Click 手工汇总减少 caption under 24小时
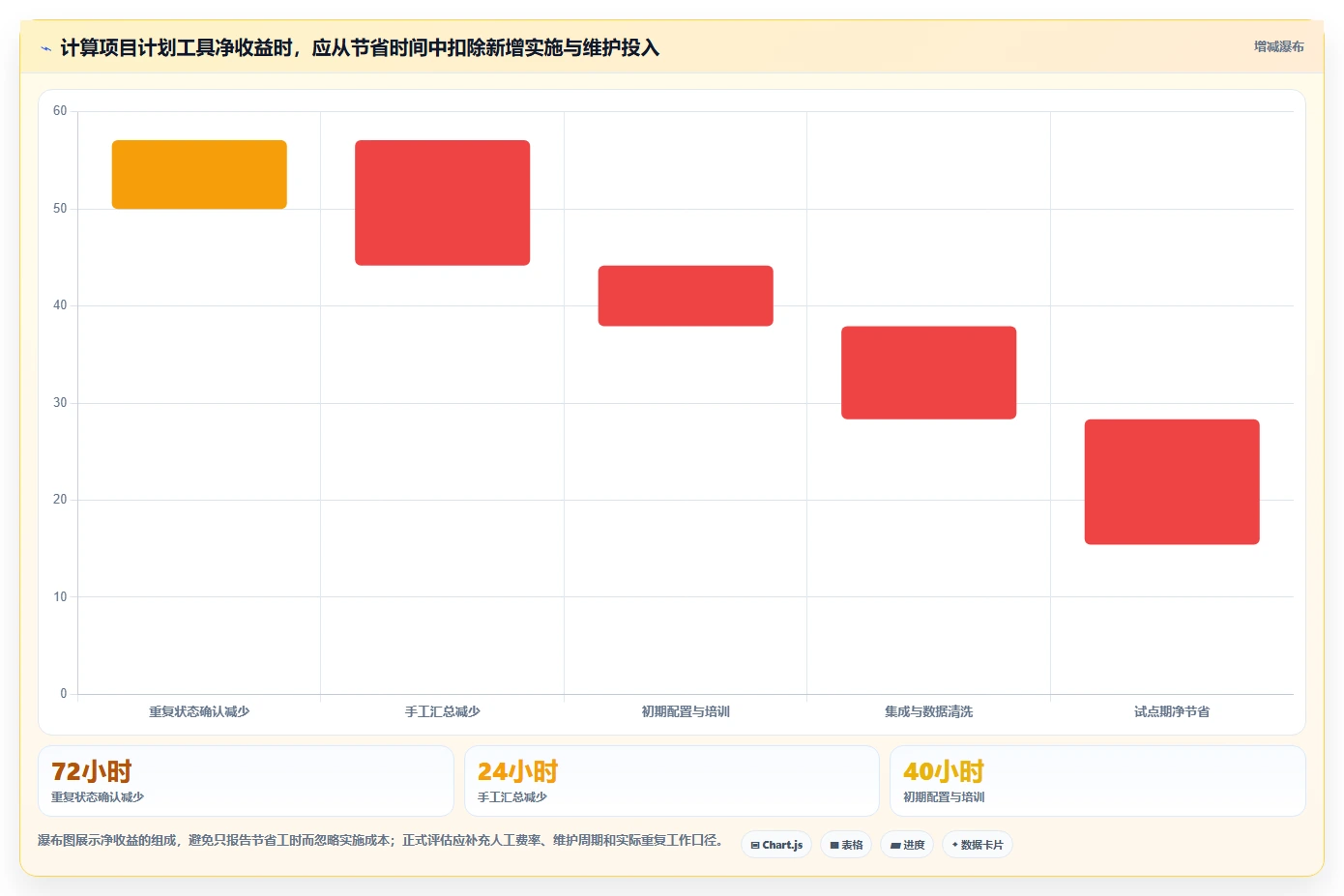Screen dimensions: 1344x896 click(512, 797)
